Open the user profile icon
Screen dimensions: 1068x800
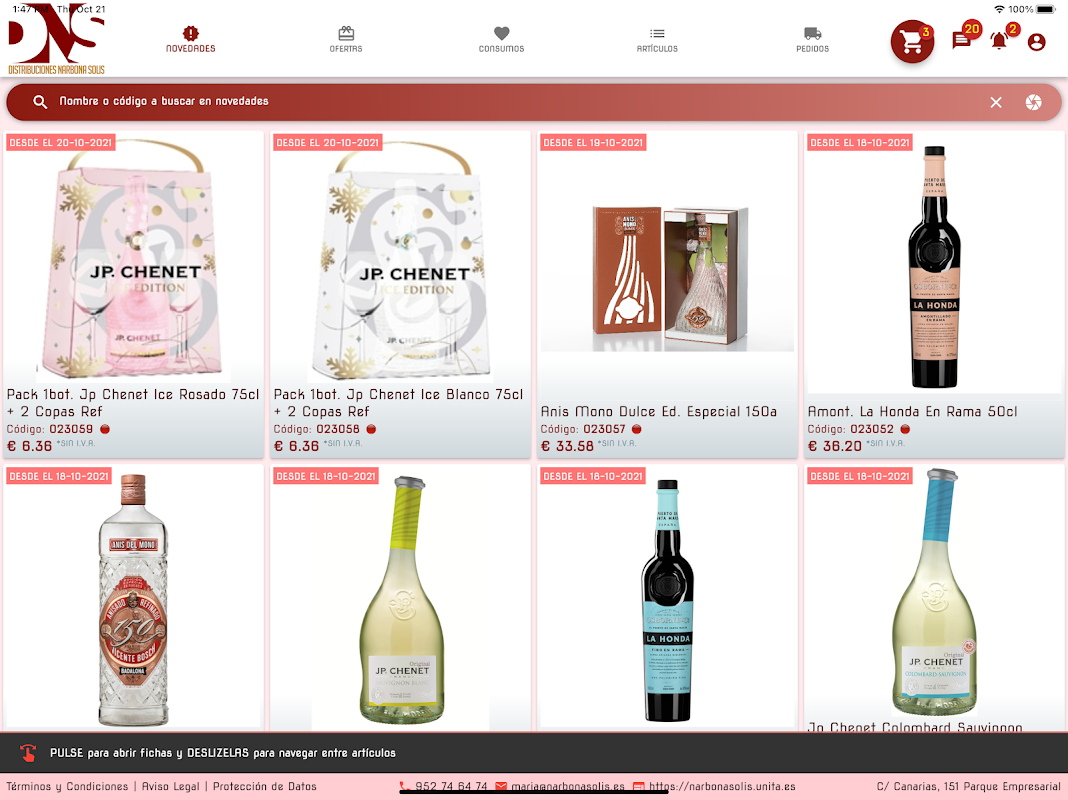pyautogui.click(x=1036, y=42)
